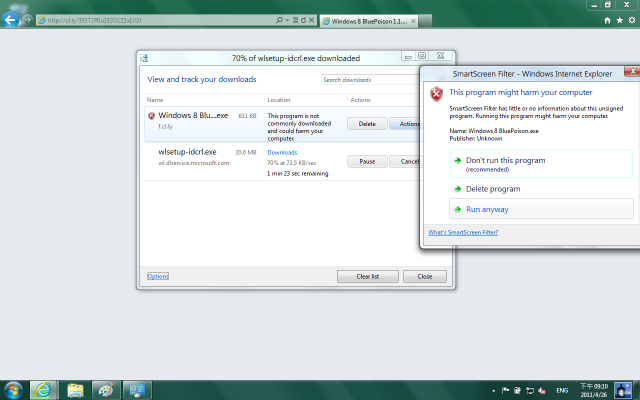Open Windows Explorer folder taskbar icon
Image resolution: width=640 pixels, height=400 pixels.
[x=75, y=390]
